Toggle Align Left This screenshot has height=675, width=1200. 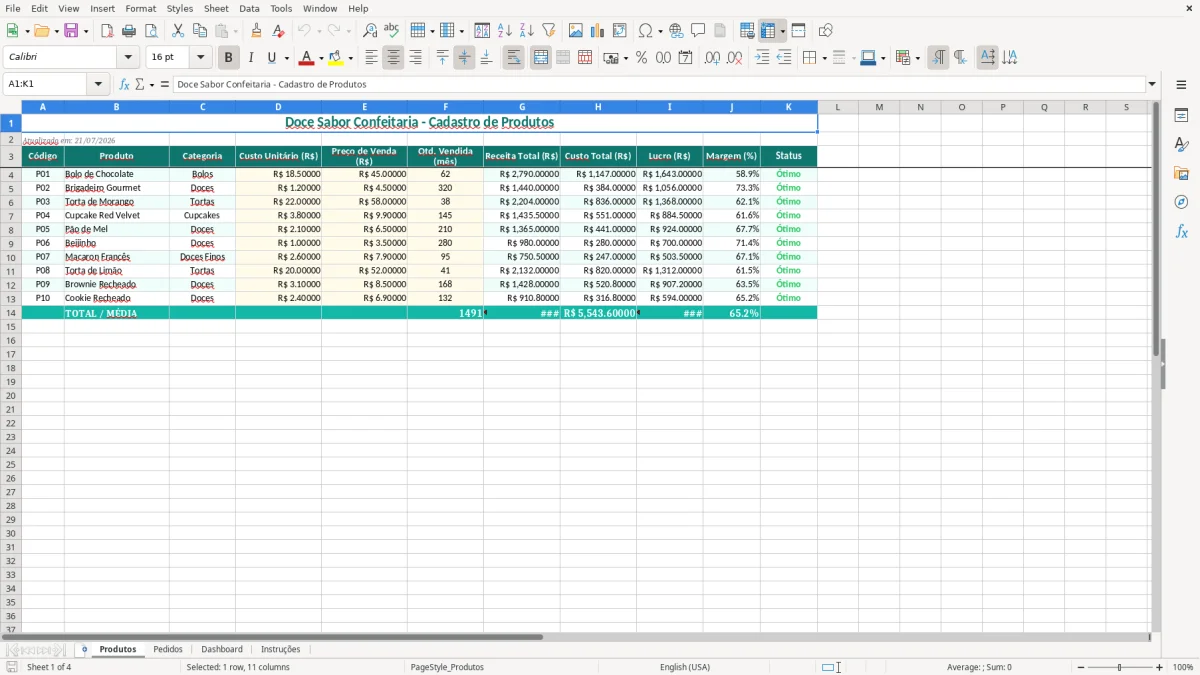pyautogui.click(x=371, y=58)
